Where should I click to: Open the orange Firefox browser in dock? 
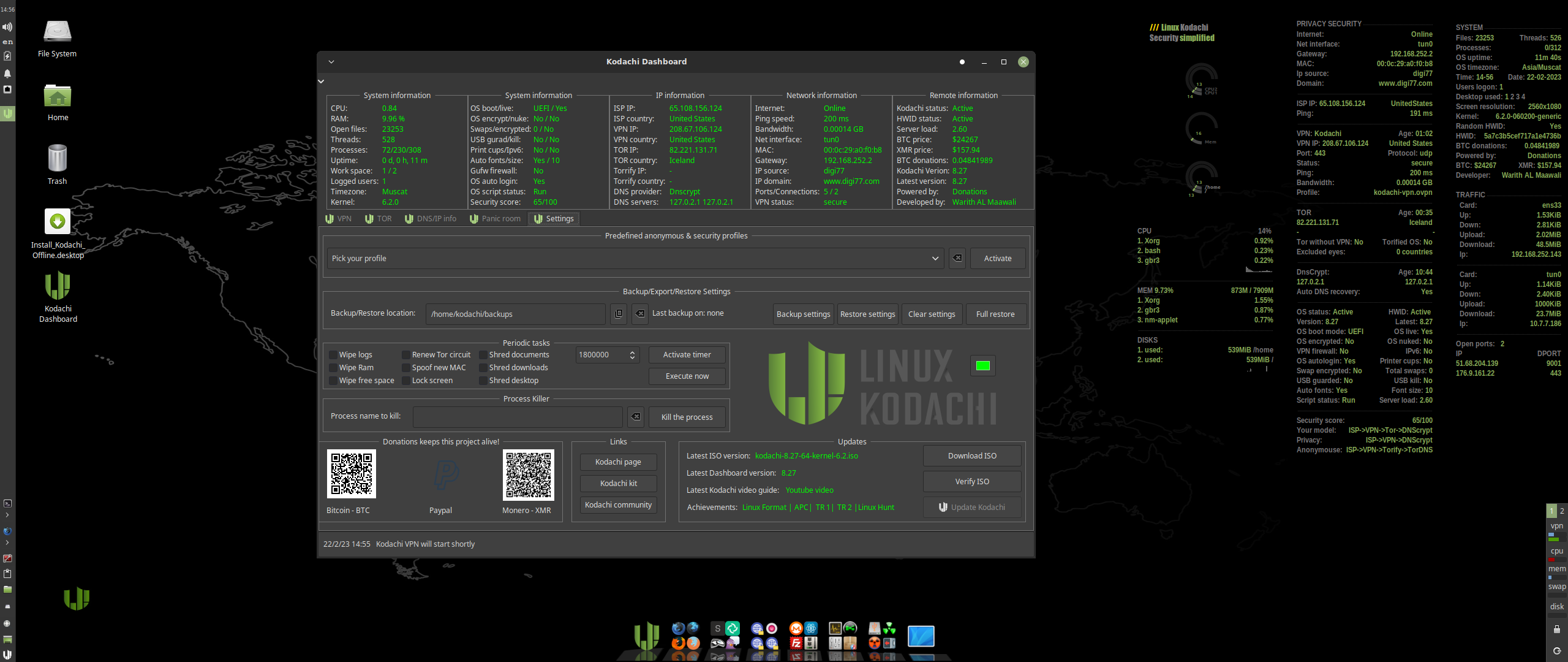(679, 643)
